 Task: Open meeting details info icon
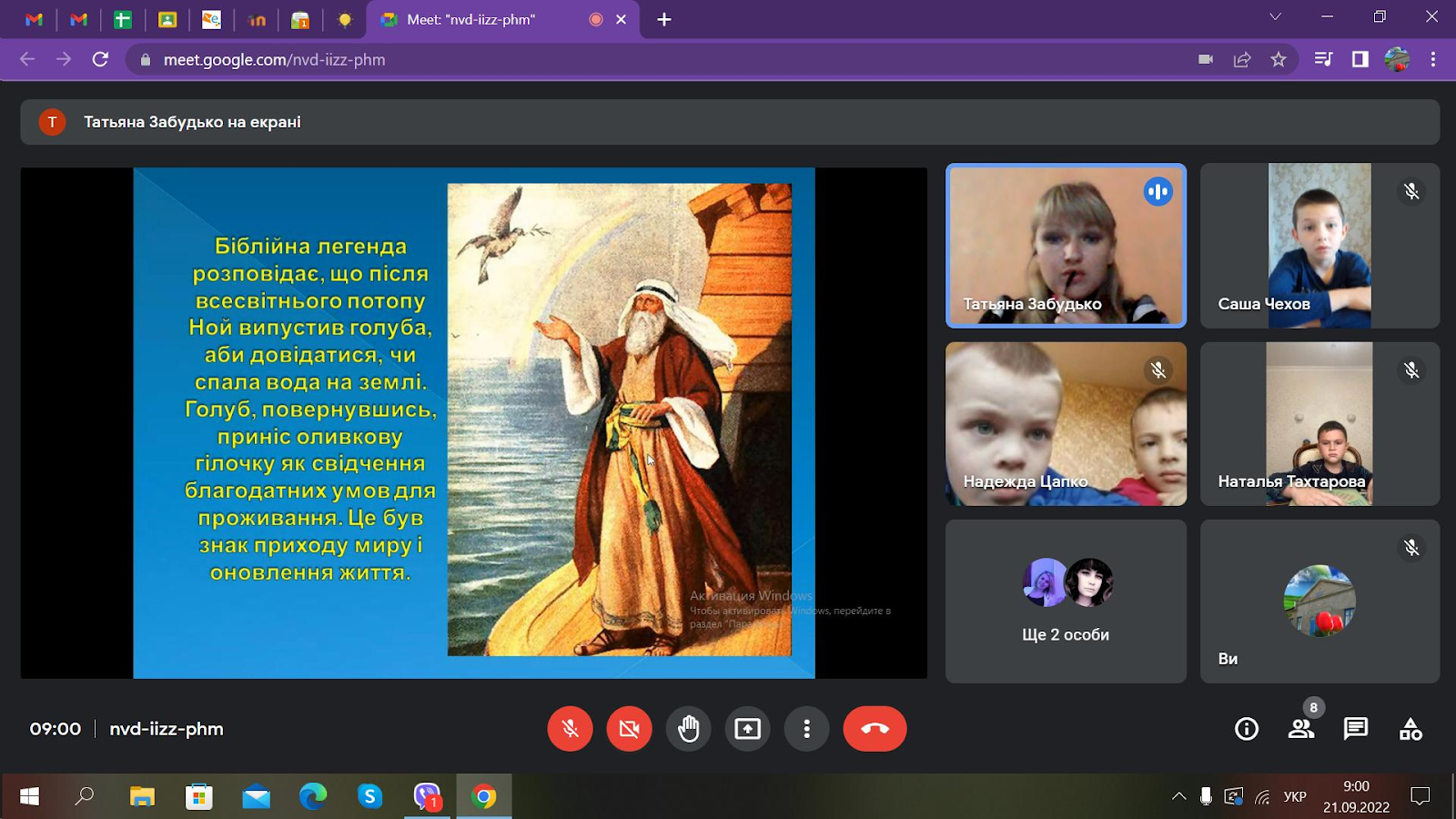click(1247, 729)
